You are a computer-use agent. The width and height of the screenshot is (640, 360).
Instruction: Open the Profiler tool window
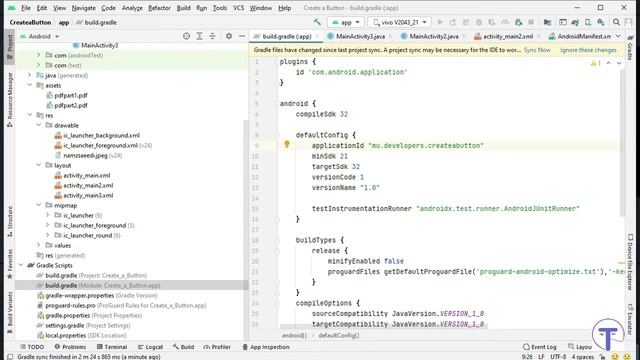(x=217, y=347)
